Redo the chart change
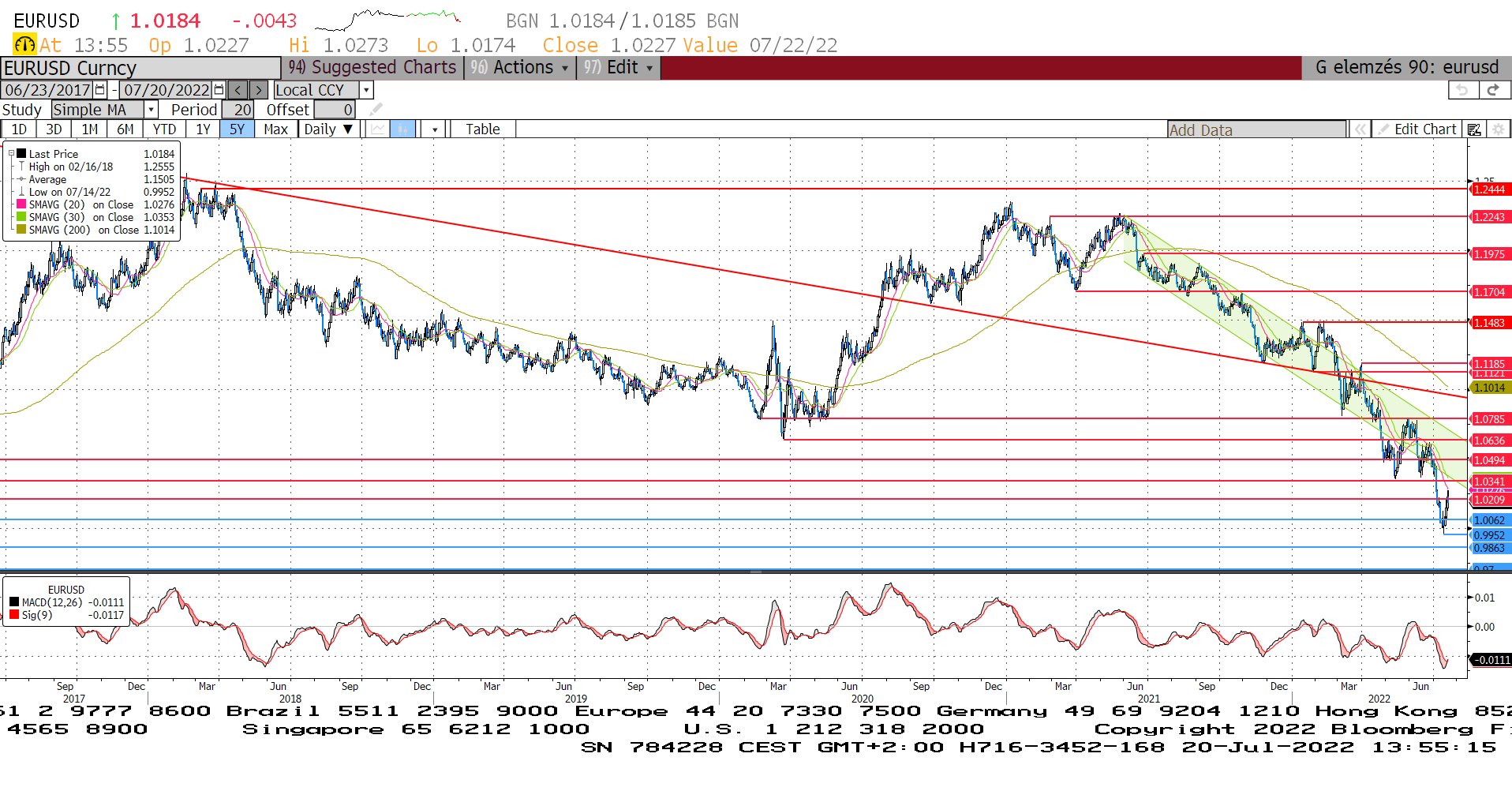This screenshot has height=791, width=1512. (x=1493, y=90)
